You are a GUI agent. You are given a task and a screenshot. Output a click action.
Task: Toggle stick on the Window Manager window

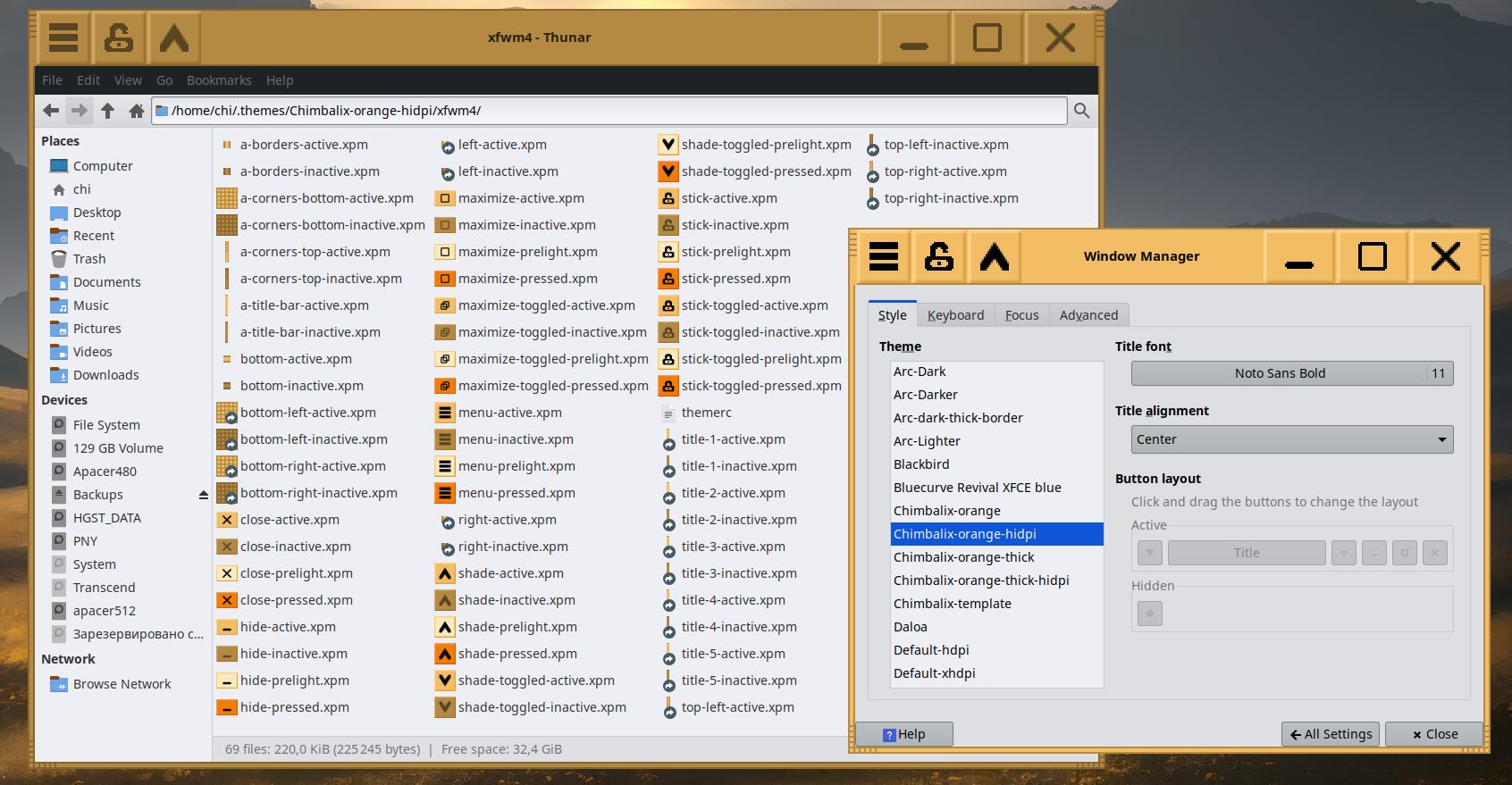point(939,257)
